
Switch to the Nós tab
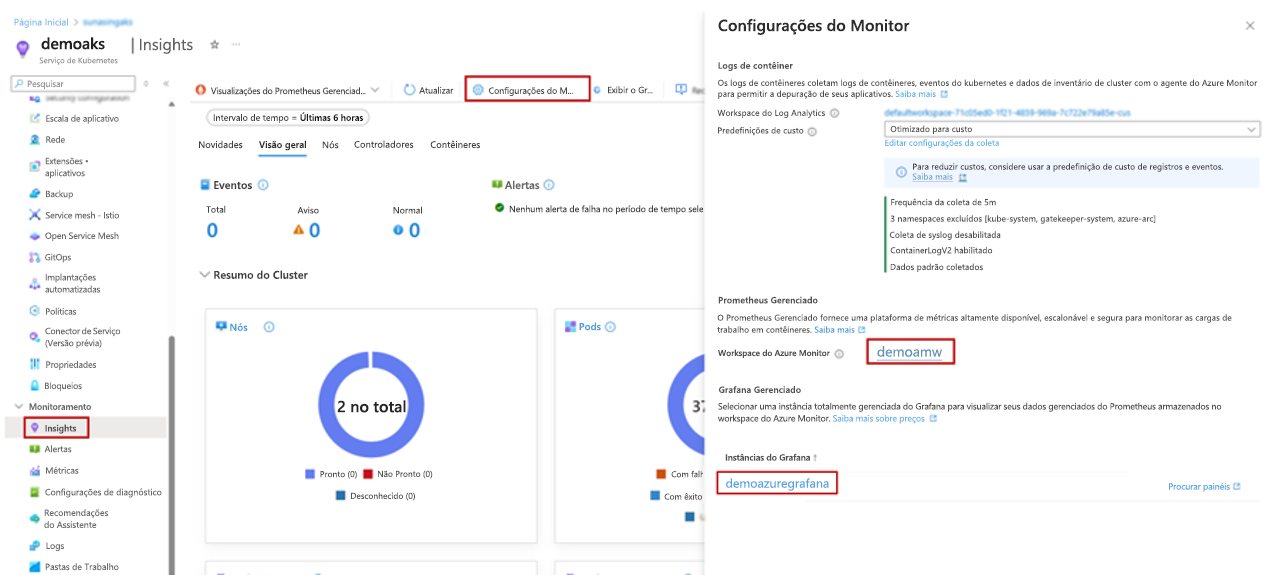click(330, 145)
